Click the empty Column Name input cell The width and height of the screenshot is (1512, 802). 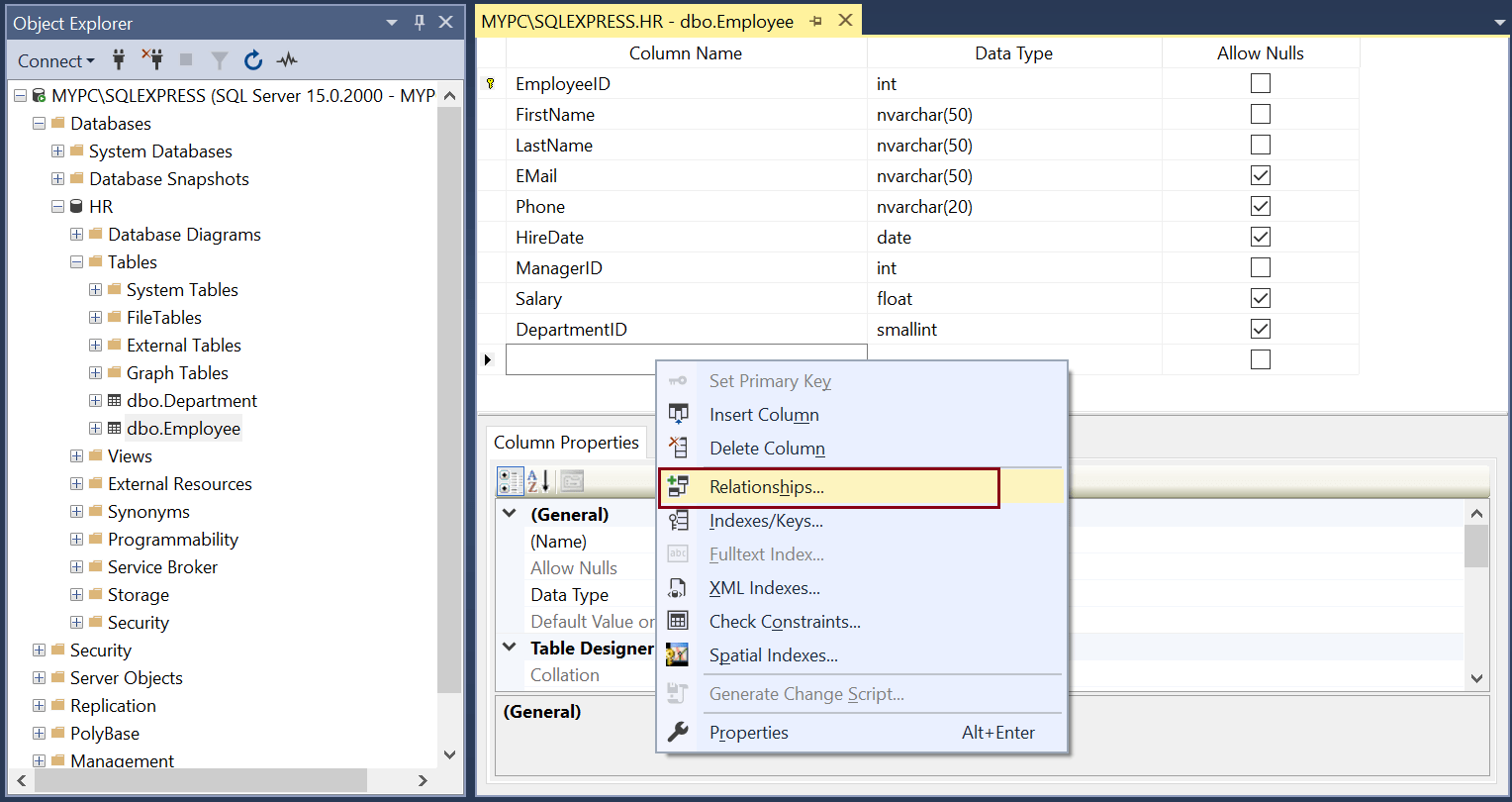pos(686,359)
